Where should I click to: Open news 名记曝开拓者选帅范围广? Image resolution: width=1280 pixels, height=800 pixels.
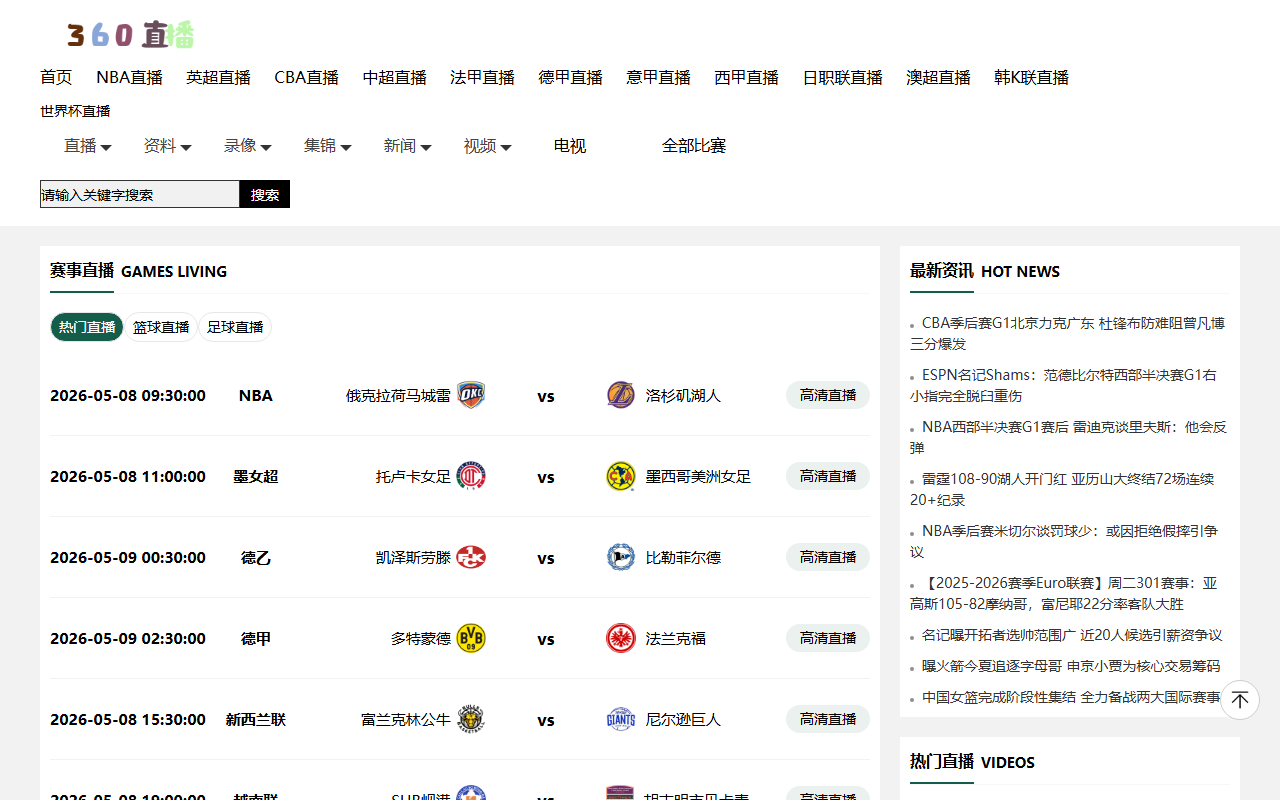[x=1071, y=635]
